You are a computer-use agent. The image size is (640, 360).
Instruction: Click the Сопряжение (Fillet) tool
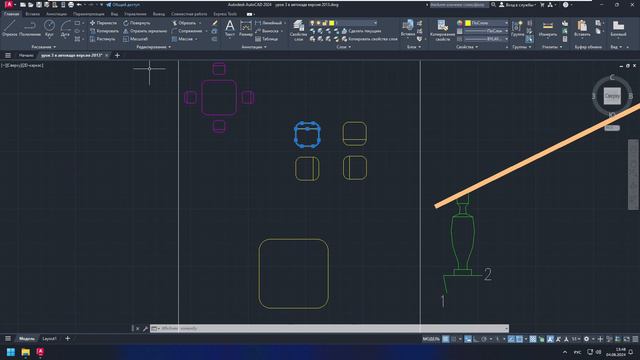pyautogui.click(x=187, y=31)
